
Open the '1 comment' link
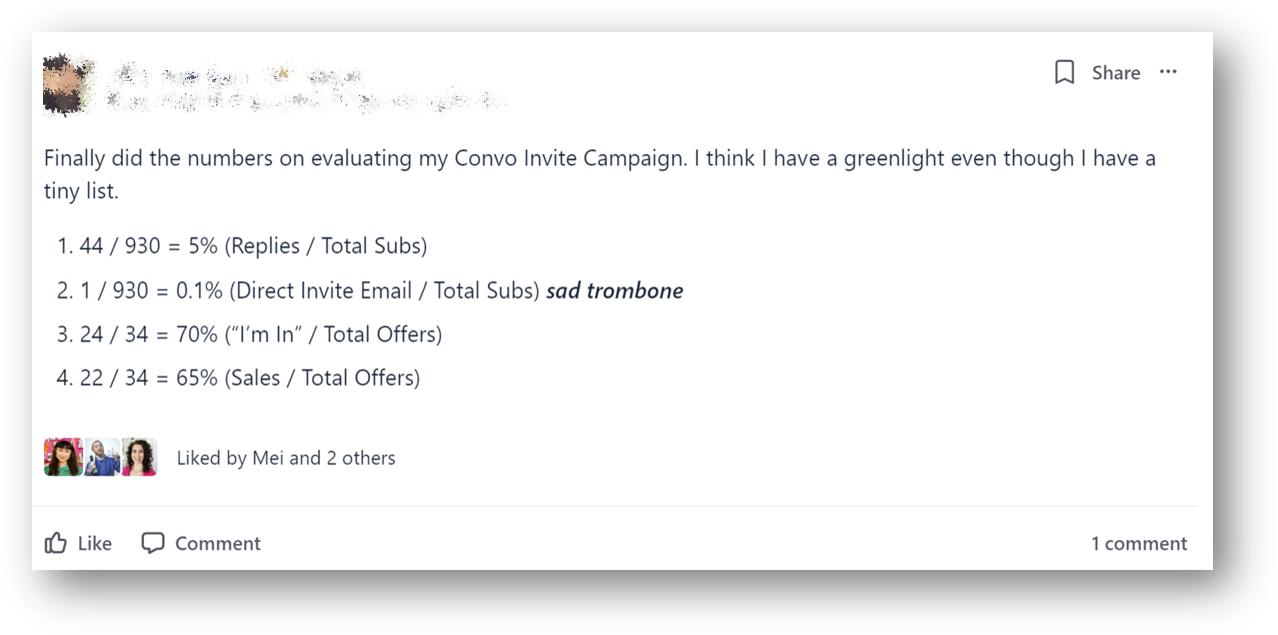1138,543
